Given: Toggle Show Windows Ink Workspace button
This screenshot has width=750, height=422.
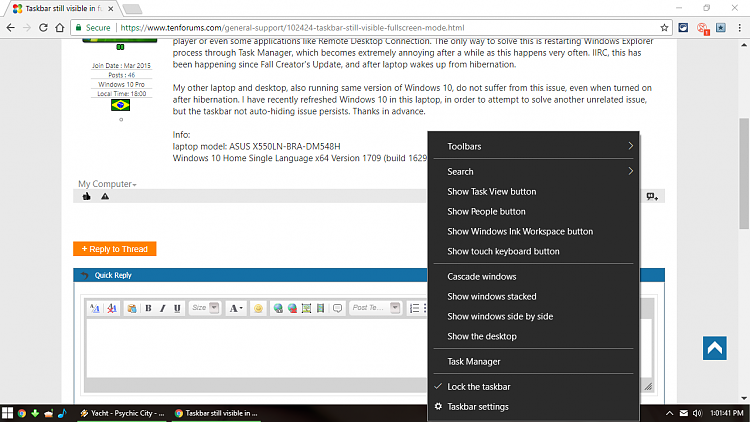Looking at the screenshot, I should pyautogui.click(x=533, y=232).
